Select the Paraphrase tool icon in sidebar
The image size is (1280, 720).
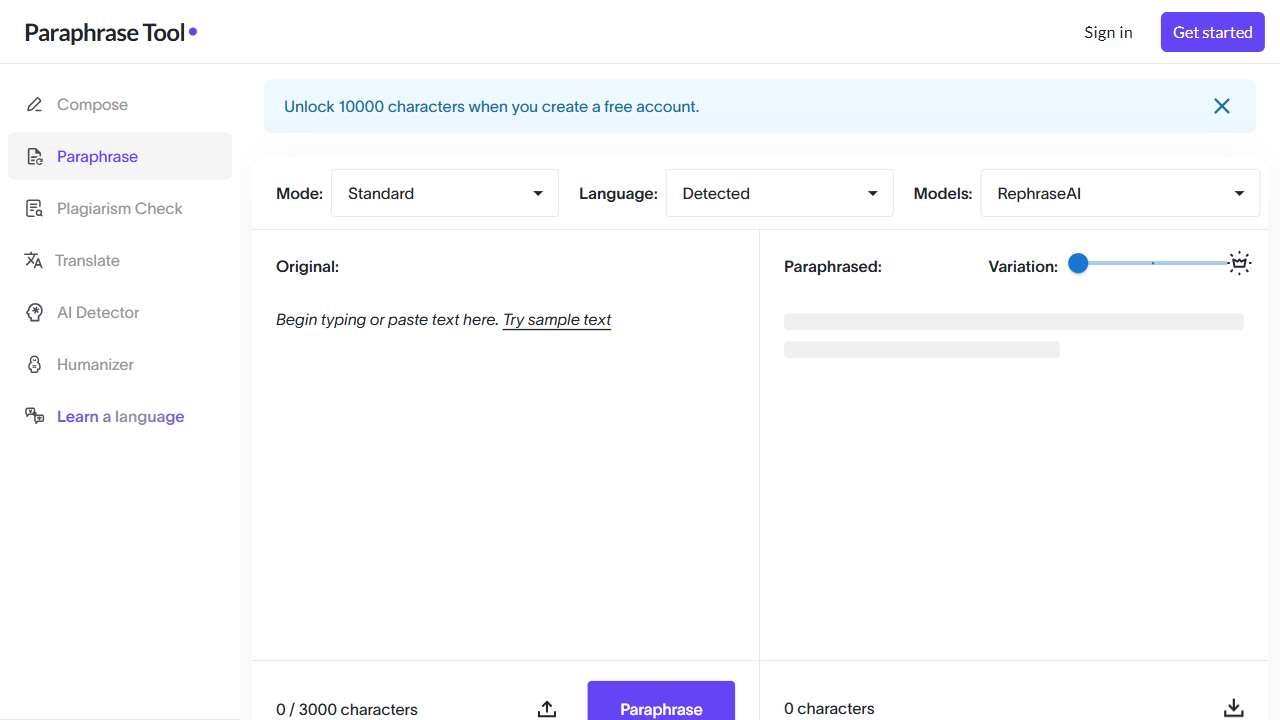click(x=36, y=156)
